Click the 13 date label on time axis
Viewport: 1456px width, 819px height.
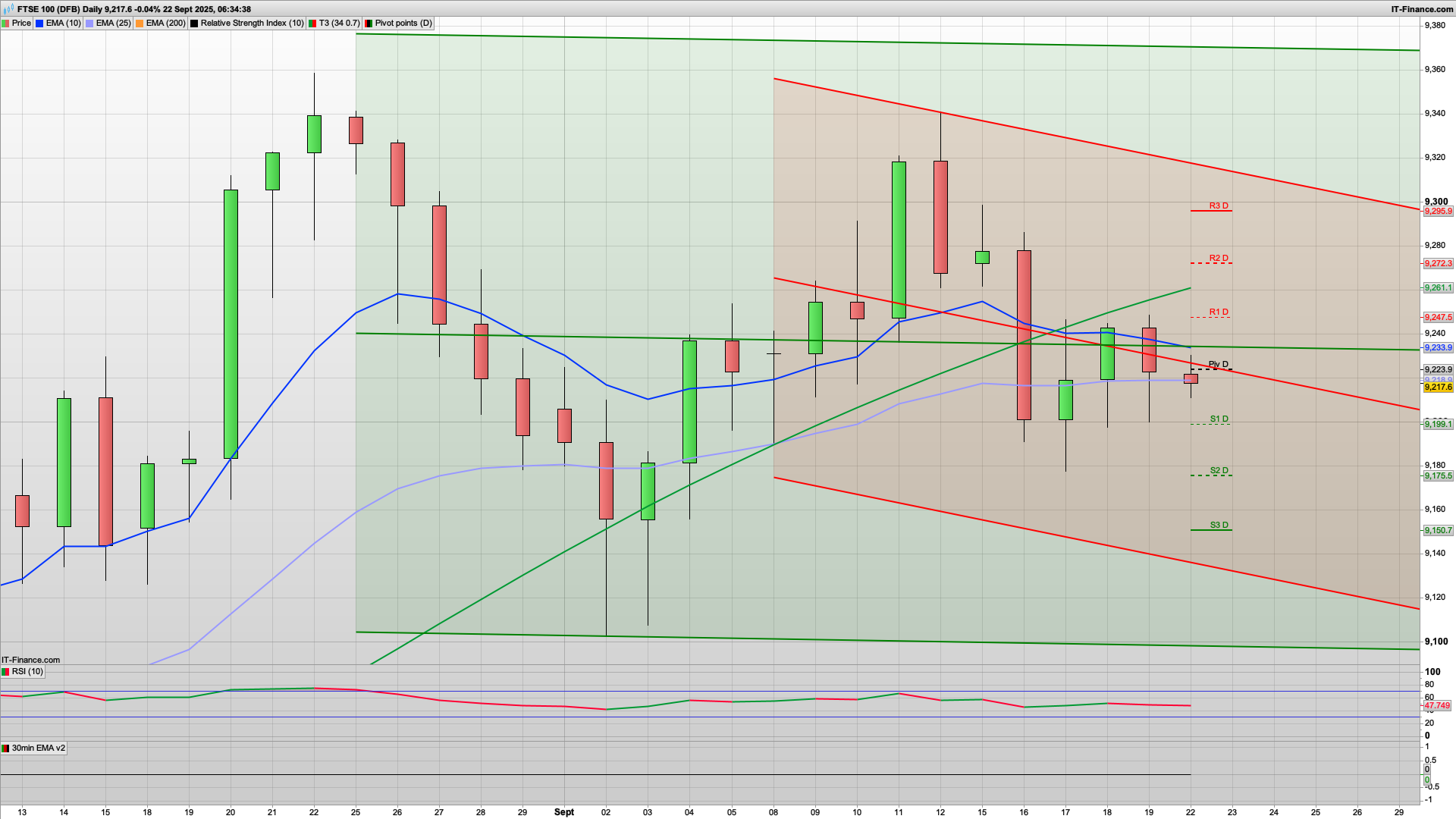[x=22, y=812]
